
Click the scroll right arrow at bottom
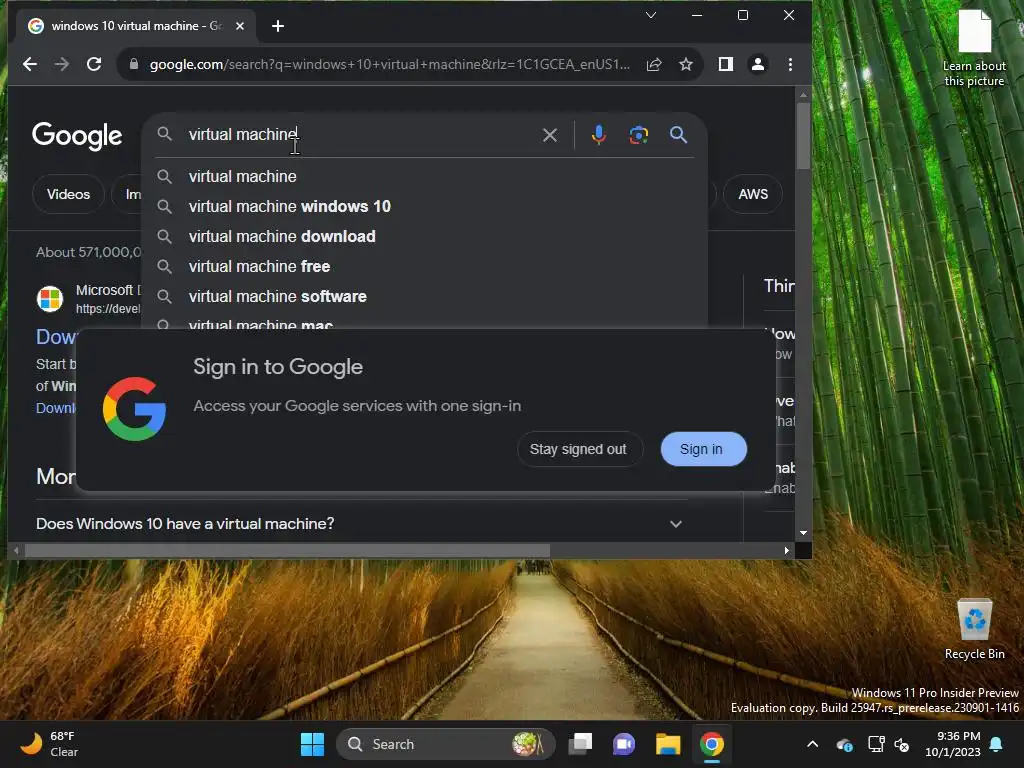click(x=786, y=551)
